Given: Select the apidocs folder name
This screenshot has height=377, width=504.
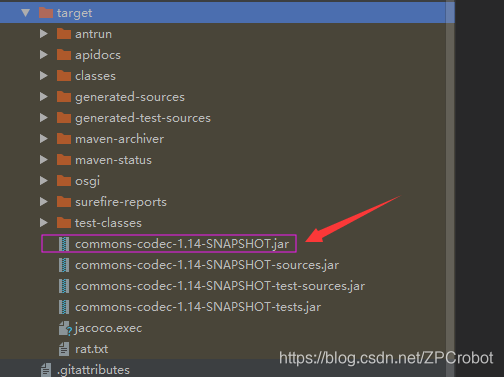Looking at the screenshot, I should [98, 55].
